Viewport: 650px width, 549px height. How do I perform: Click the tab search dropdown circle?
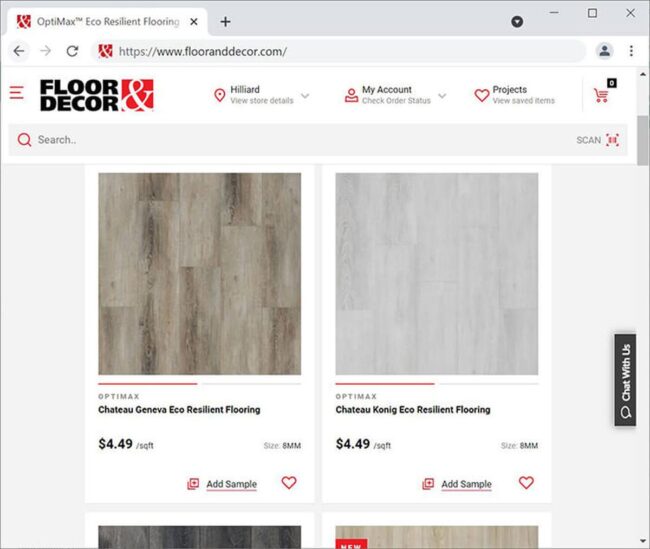(x=517, y=22)
